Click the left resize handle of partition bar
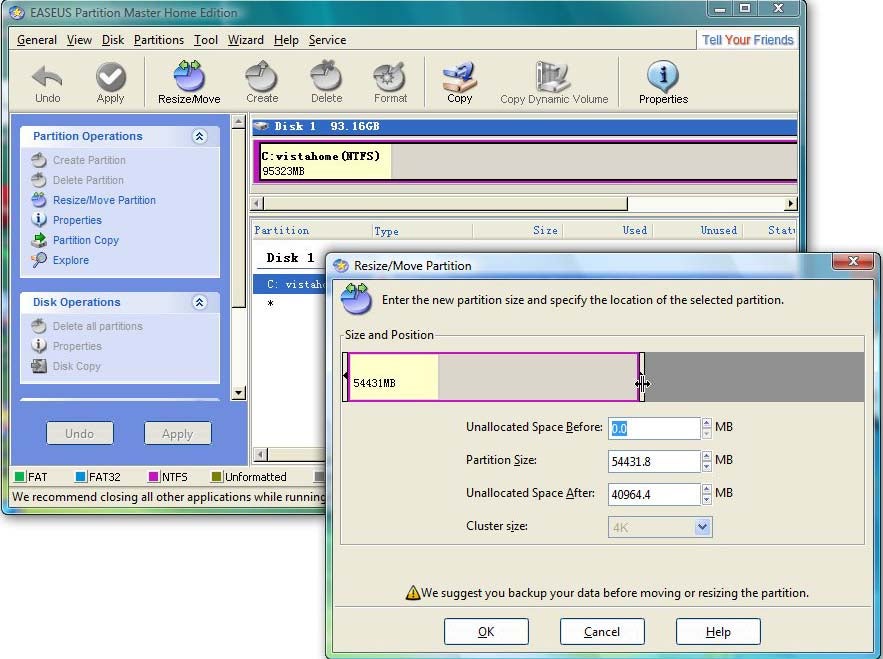 346,377
